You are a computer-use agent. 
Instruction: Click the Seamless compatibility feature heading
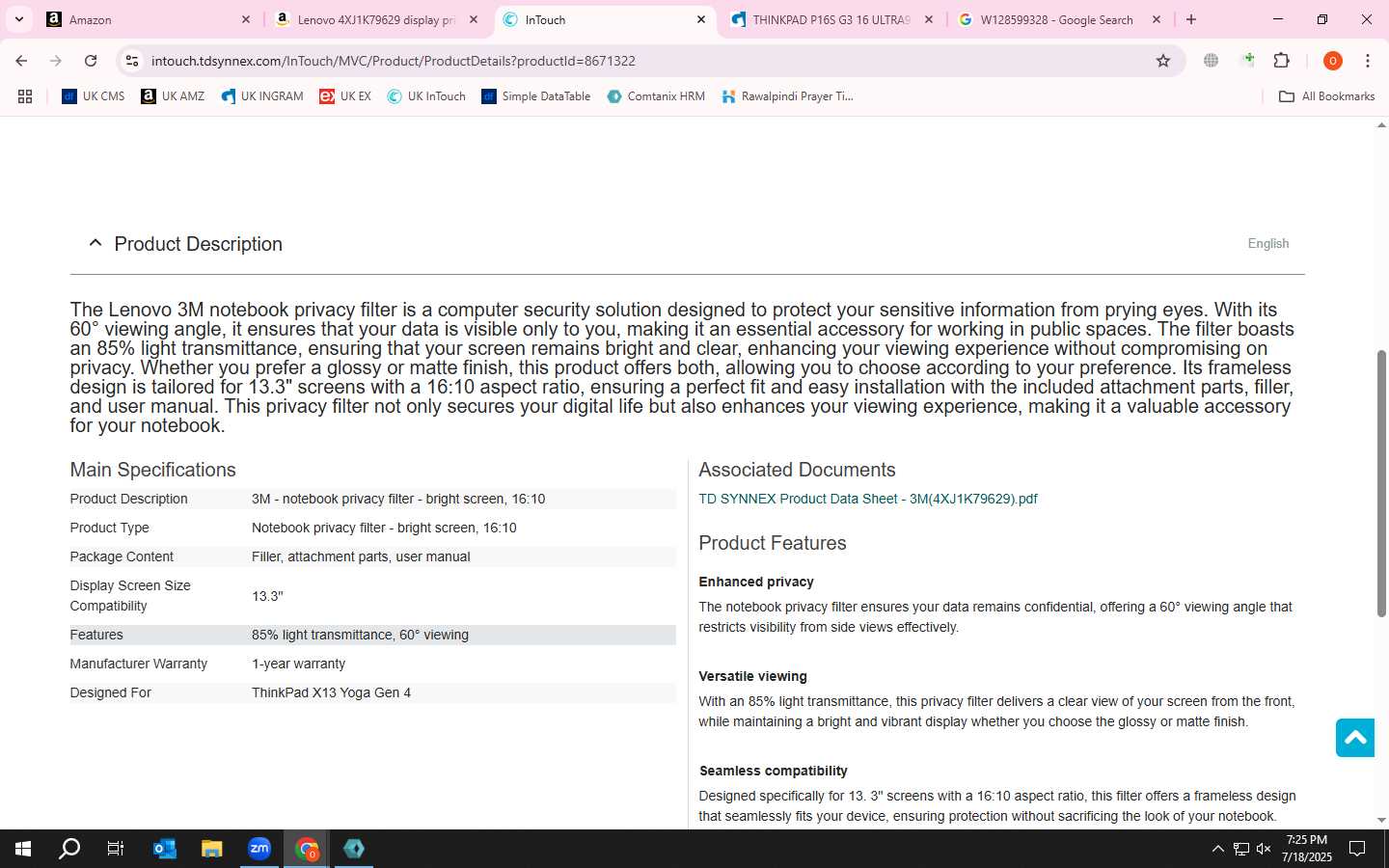773,771
